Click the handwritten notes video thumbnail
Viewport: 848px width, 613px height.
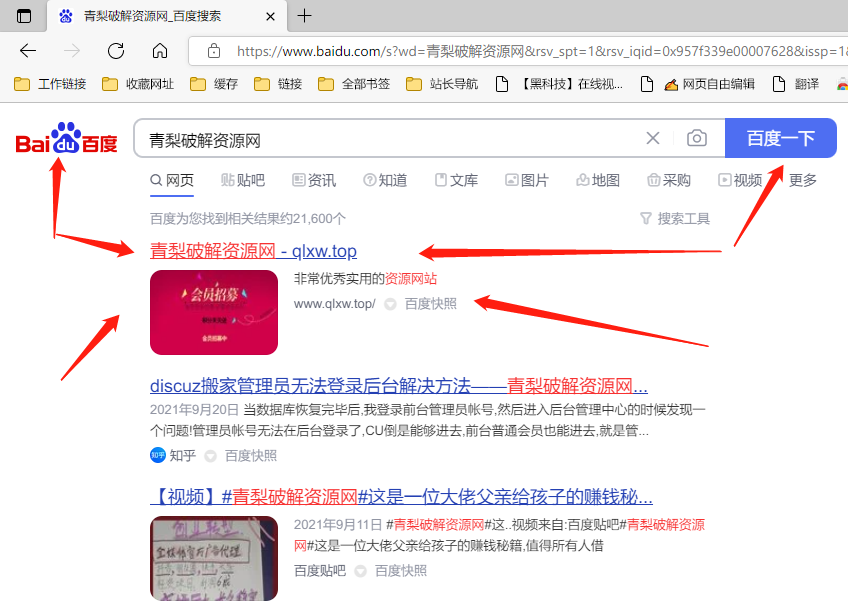[214, 558]
